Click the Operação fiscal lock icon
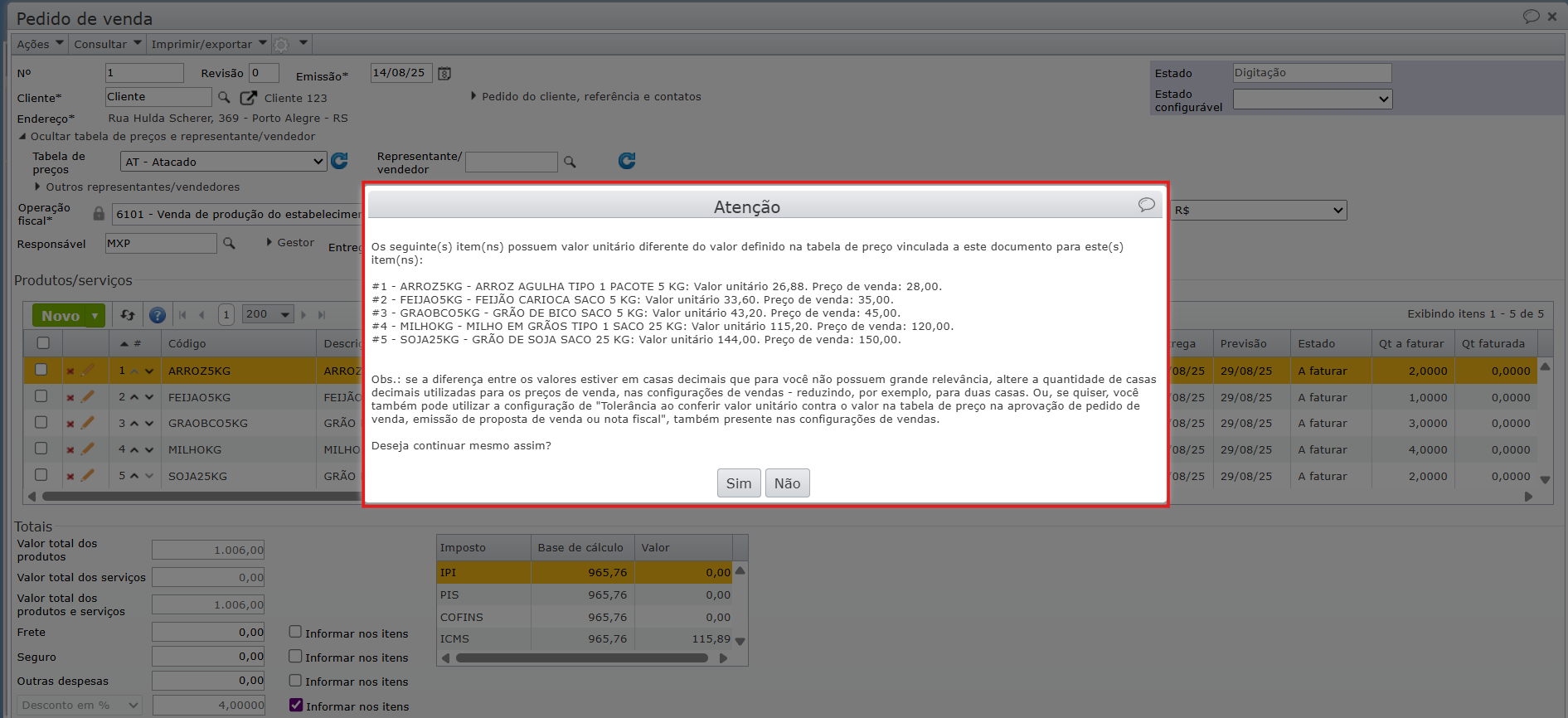 point(99,214)
